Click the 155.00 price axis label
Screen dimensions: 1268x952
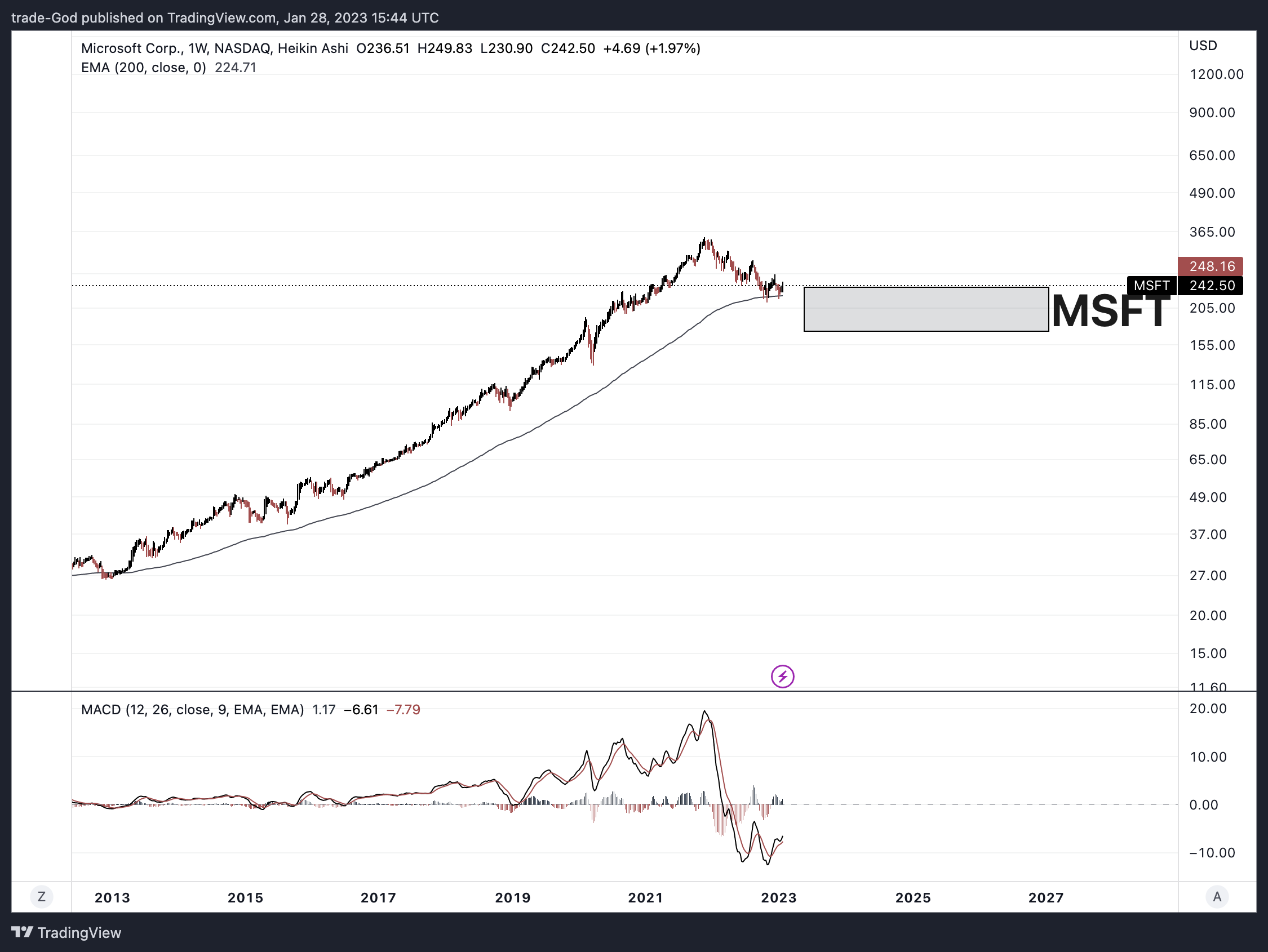coord(1212,345)
